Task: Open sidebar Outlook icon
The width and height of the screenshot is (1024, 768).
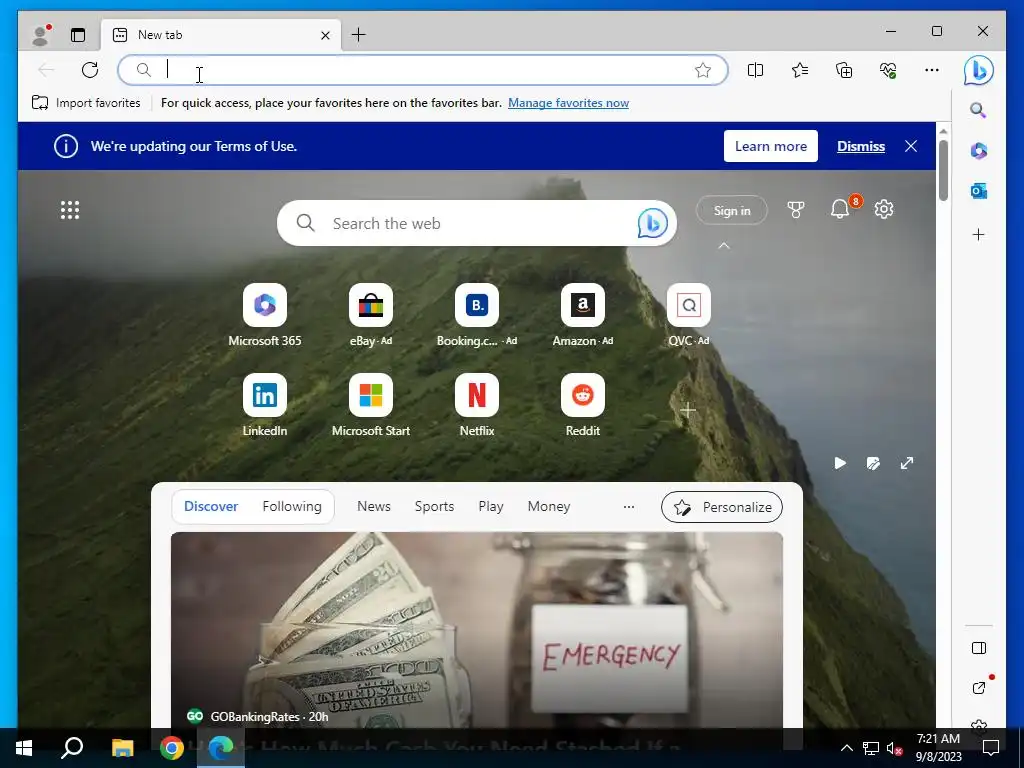Action: [978, 191]
